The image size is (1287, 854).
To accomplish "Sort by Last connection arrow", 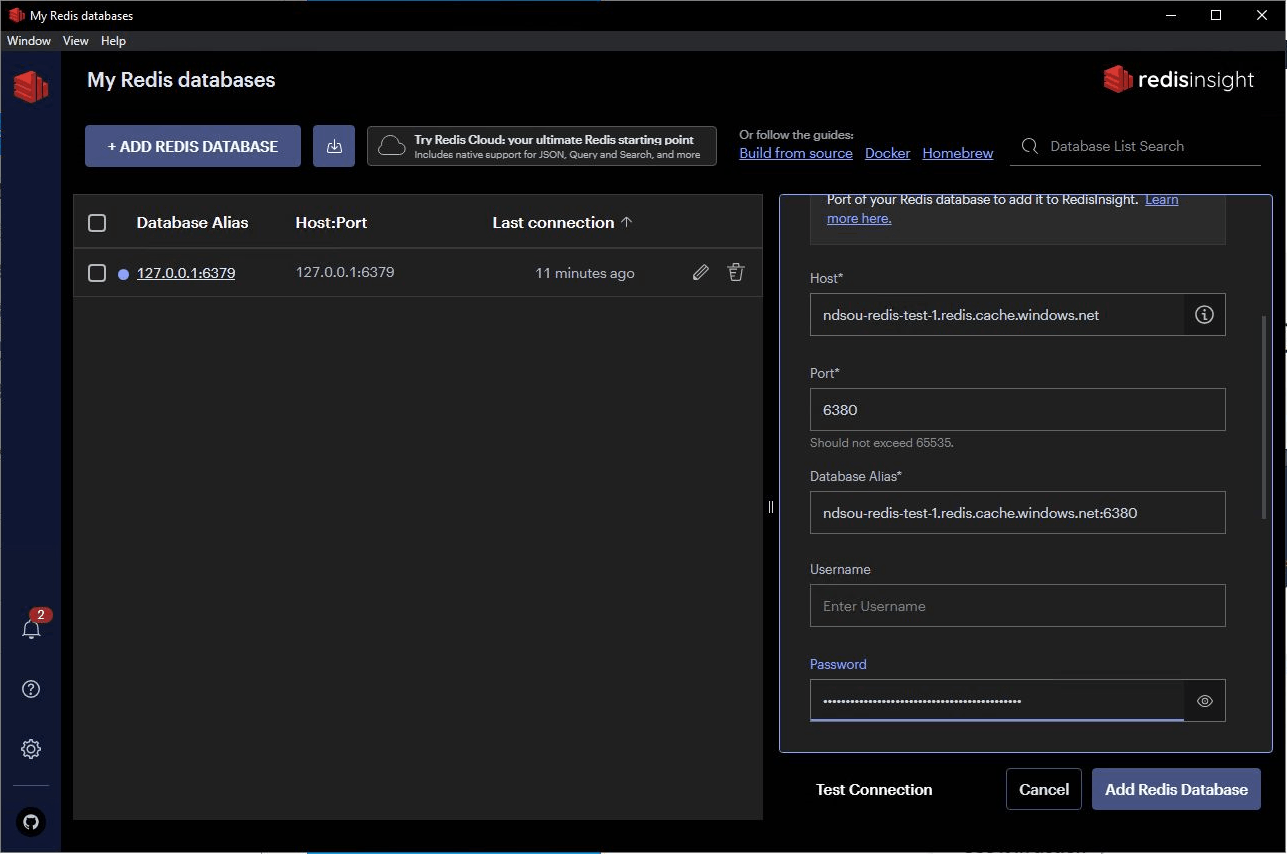I will pos(627,222).
